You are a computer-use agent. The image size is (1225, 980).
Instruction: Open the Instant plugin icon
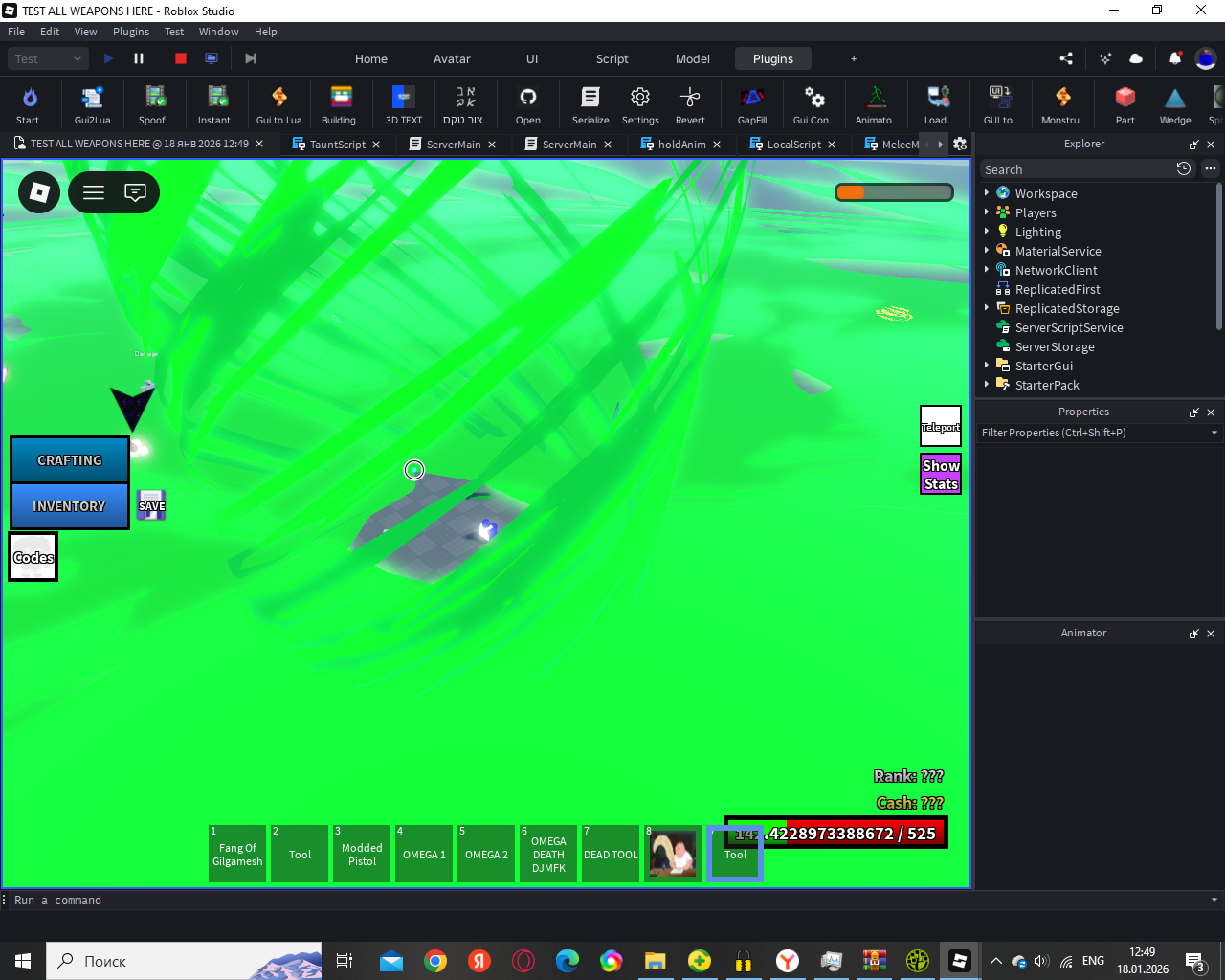[x=217, y=104]
